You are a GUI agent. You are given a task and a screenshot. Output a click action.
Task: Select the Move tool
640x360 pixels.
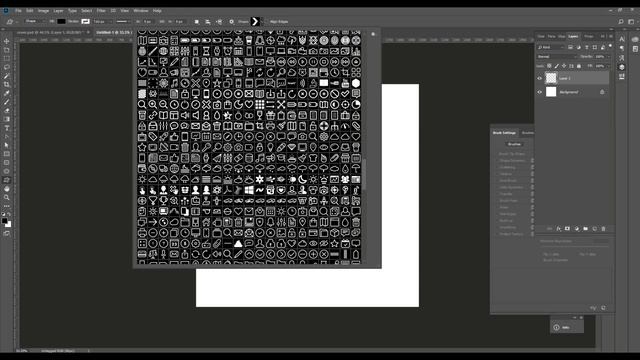7,41
